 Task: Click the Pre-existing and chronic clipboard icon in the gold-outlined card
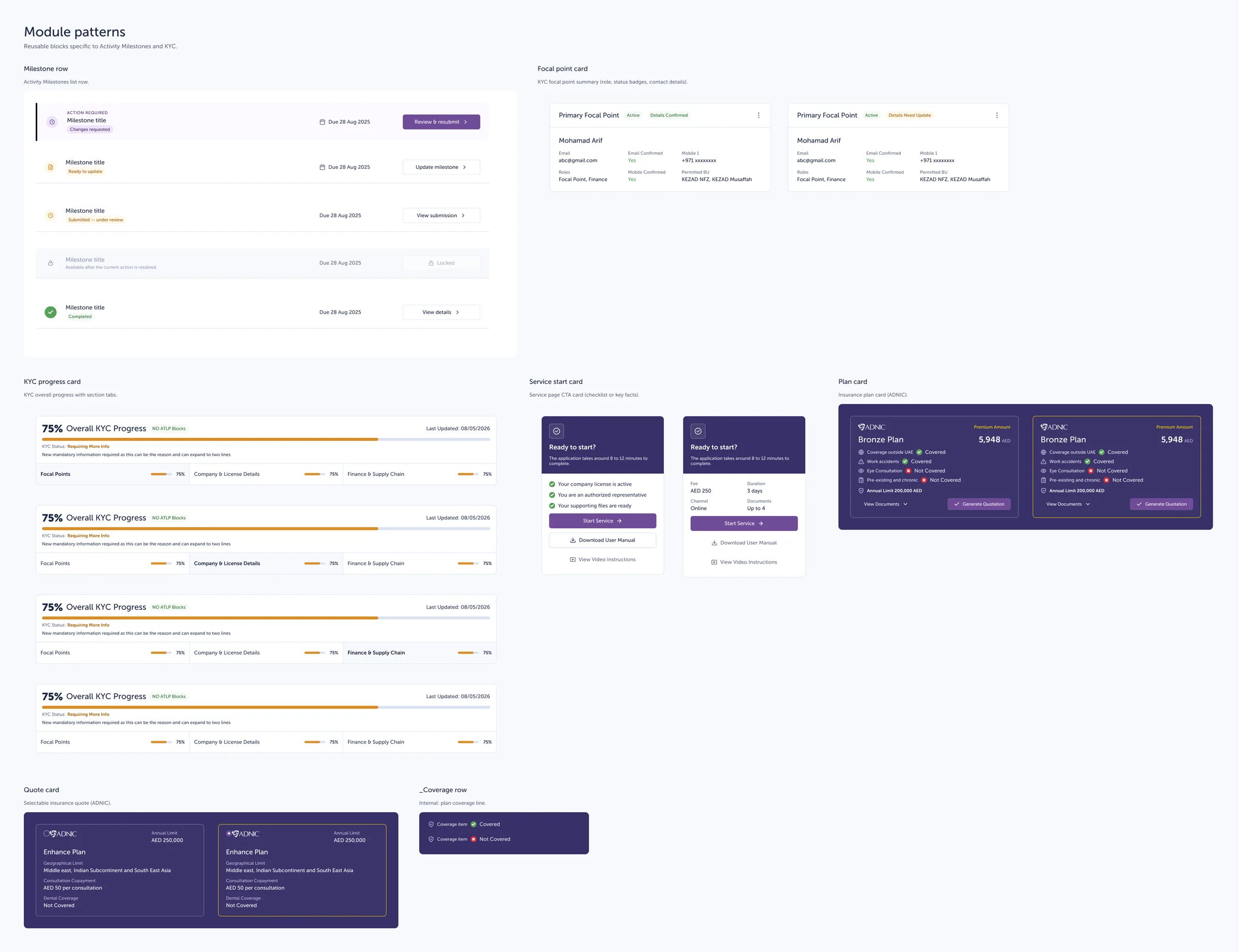point(1043,480)
